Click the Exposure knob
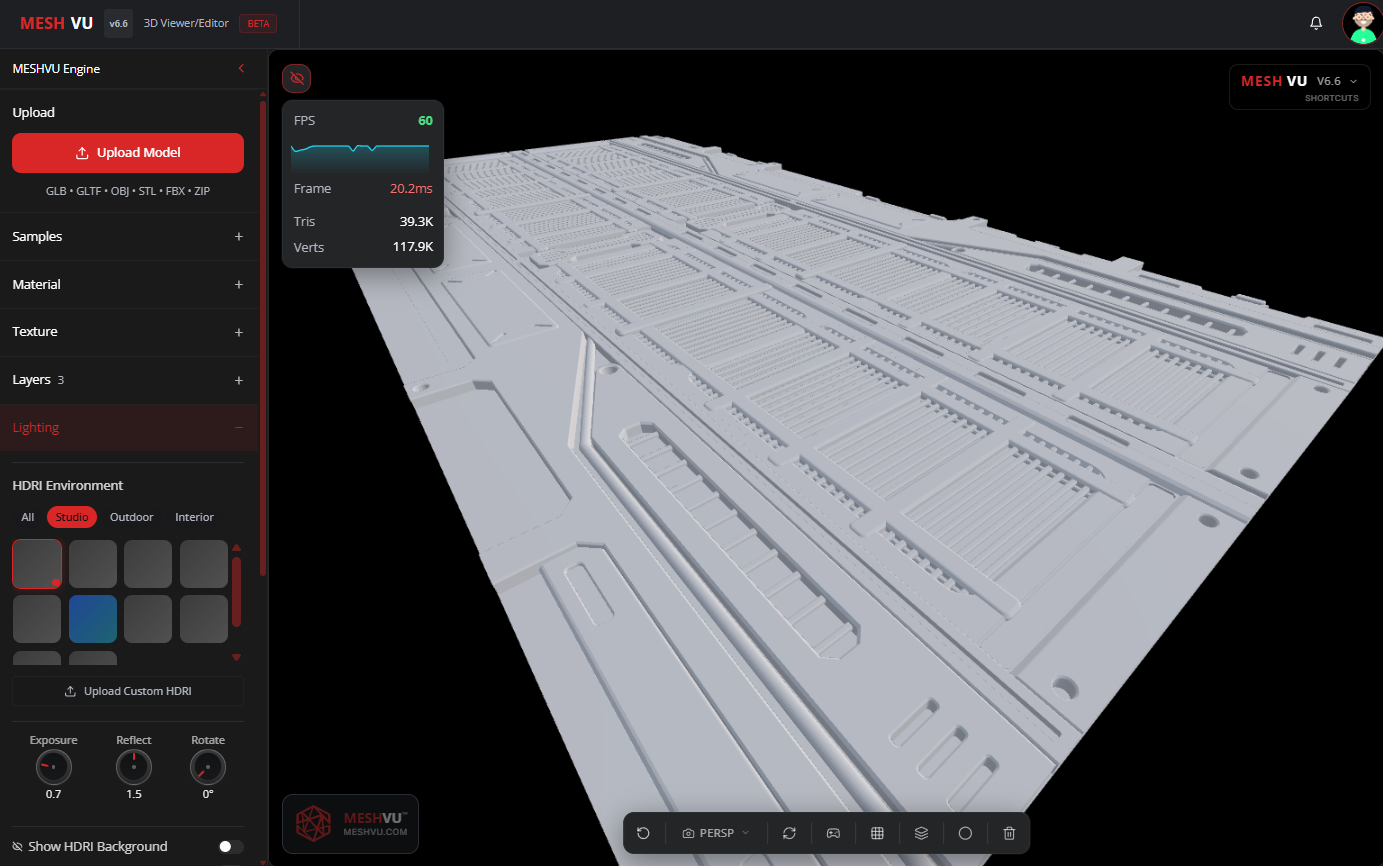The image size is (1383, 866). [54, 768]
